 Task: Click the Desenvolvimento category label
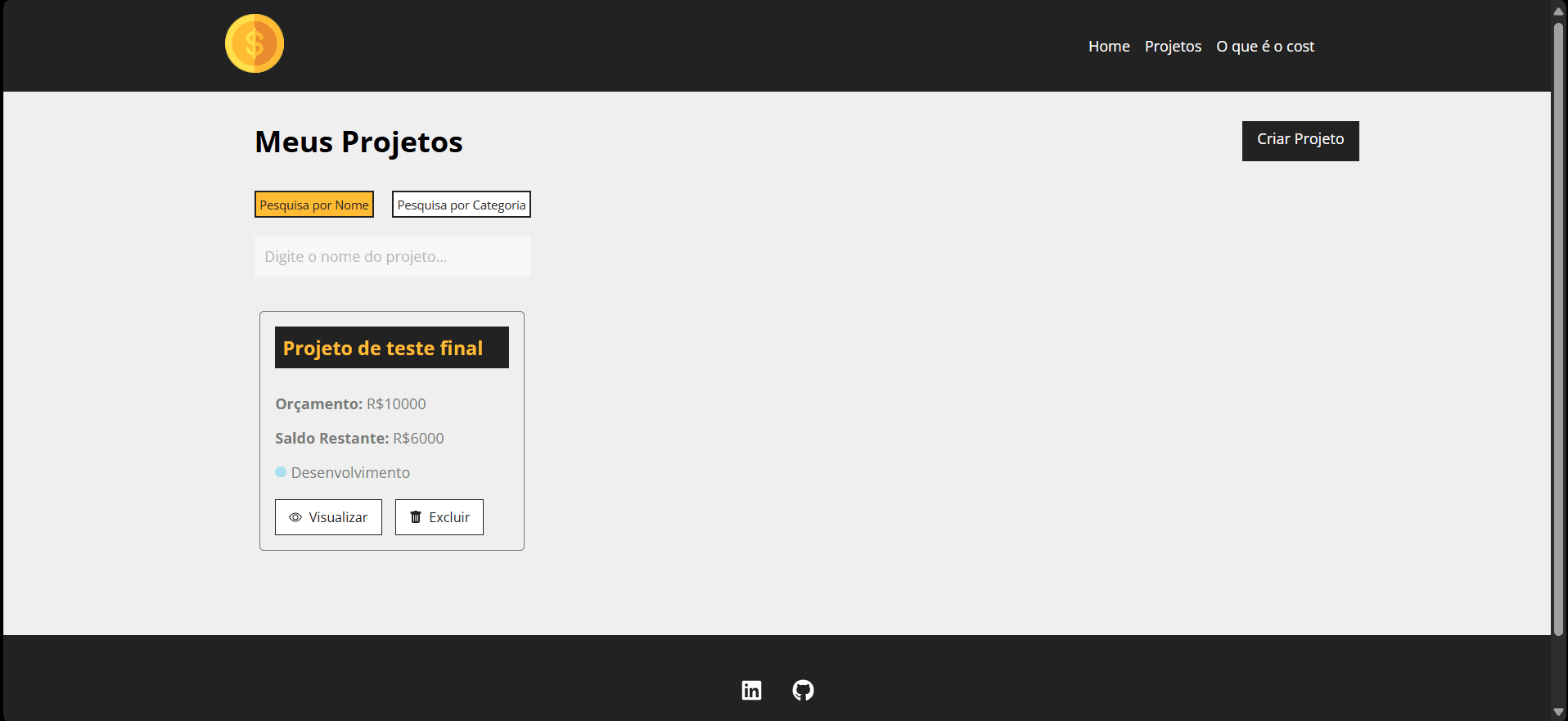coord(350,473)
